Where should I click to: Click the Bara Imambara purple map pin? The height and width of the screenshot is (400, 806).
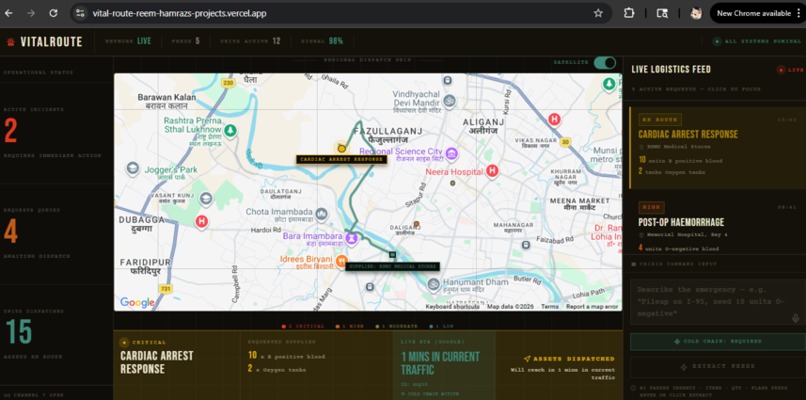pyautogui.click(x=351, y=238)
